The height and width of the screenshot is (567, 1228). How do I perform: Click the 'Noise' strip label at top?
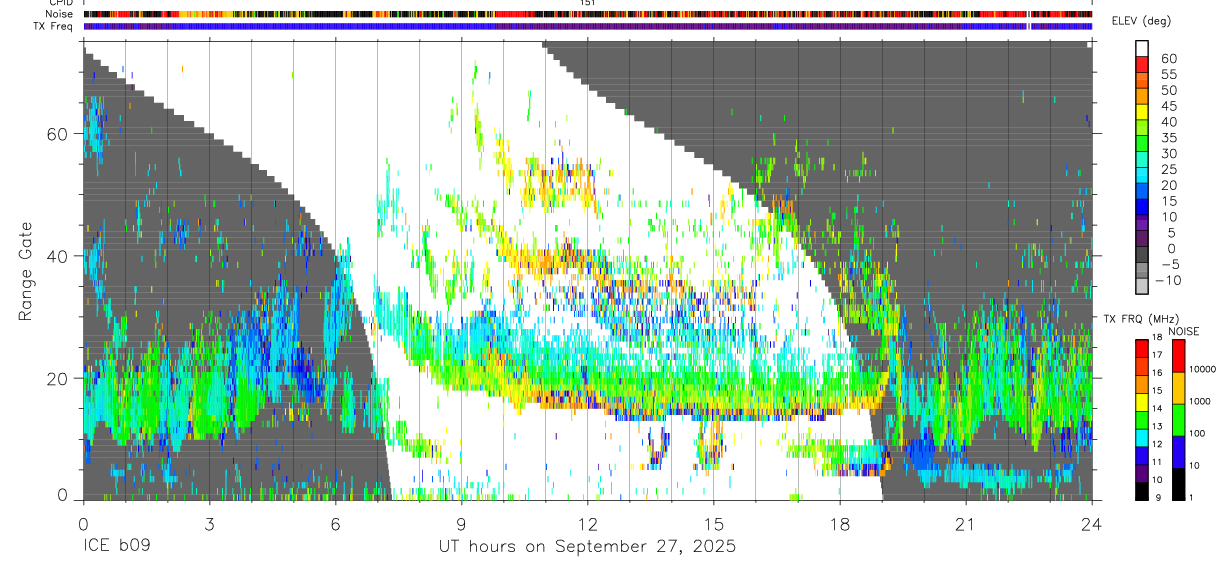click(59, 14)
